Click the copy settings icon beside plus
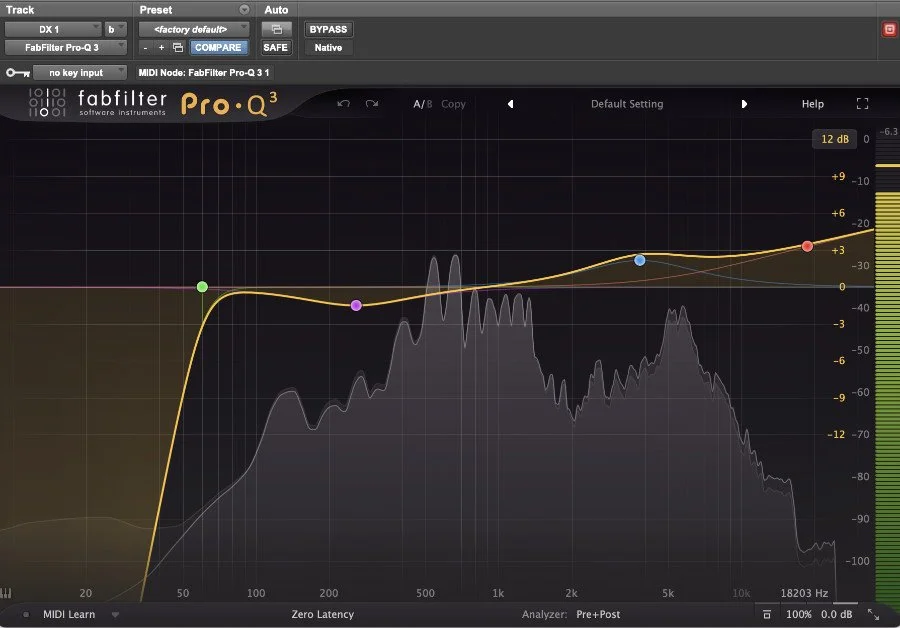 coord(178,48)
